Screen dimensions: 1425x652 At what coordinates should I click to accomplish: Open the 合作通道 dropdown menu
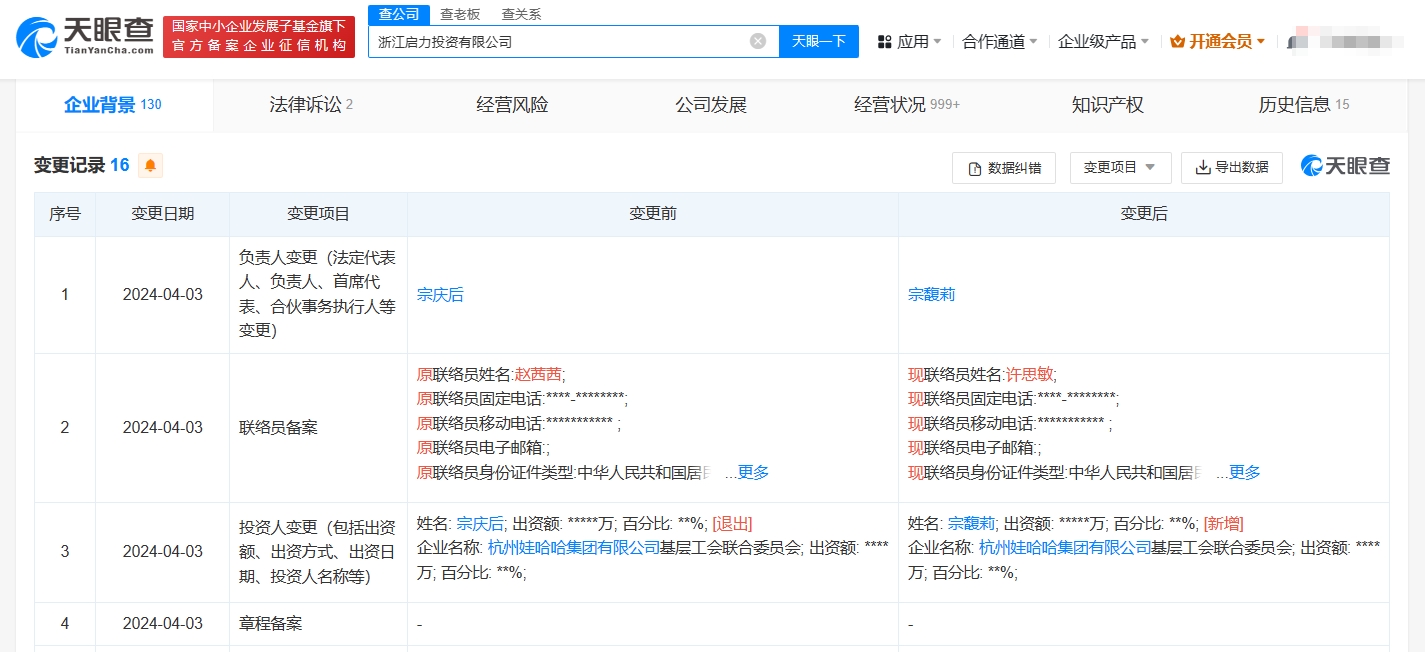pos(1000,42)
